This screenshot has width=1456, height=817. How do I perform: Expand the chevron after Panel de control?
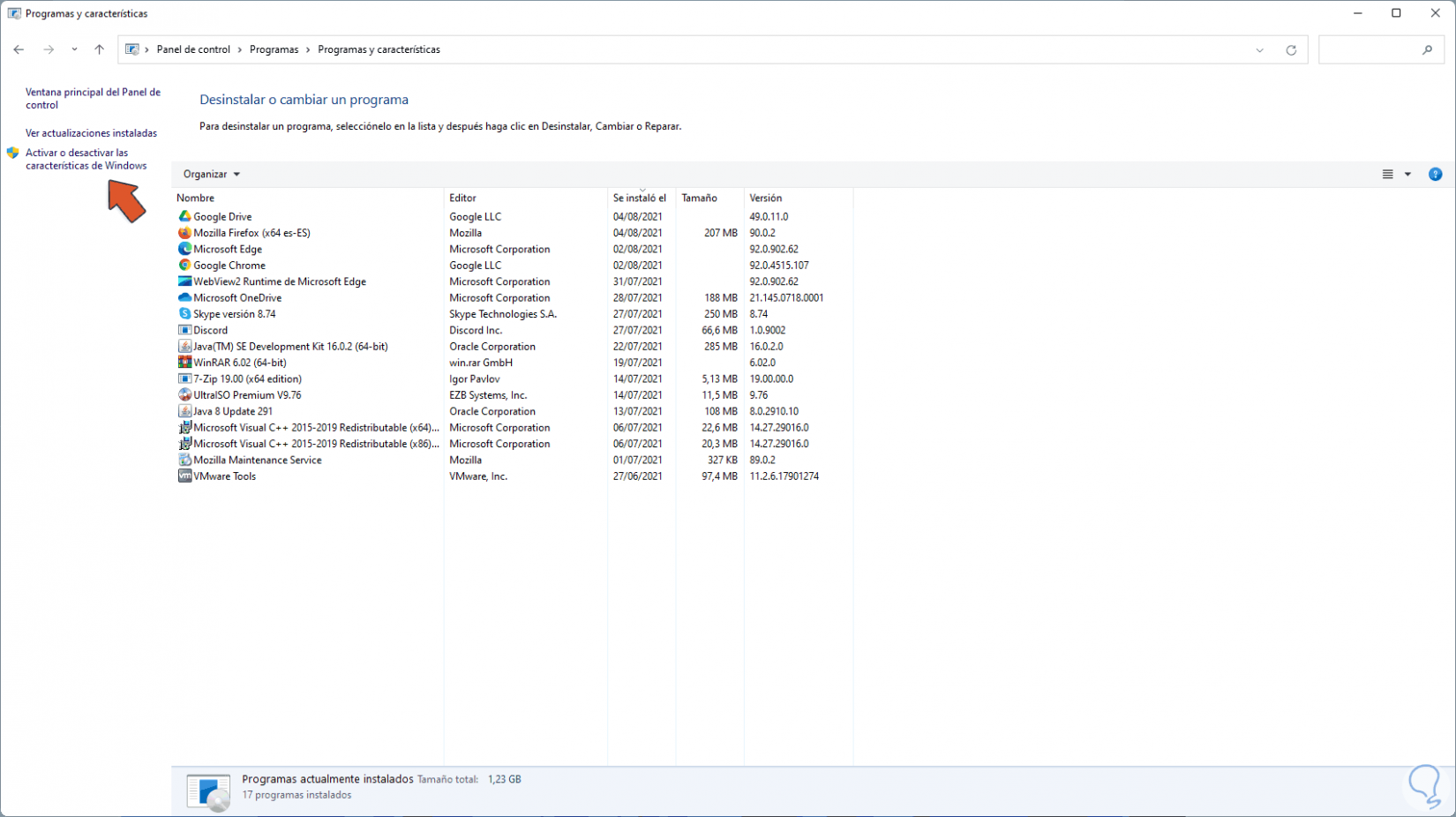[x=239, y=49]
